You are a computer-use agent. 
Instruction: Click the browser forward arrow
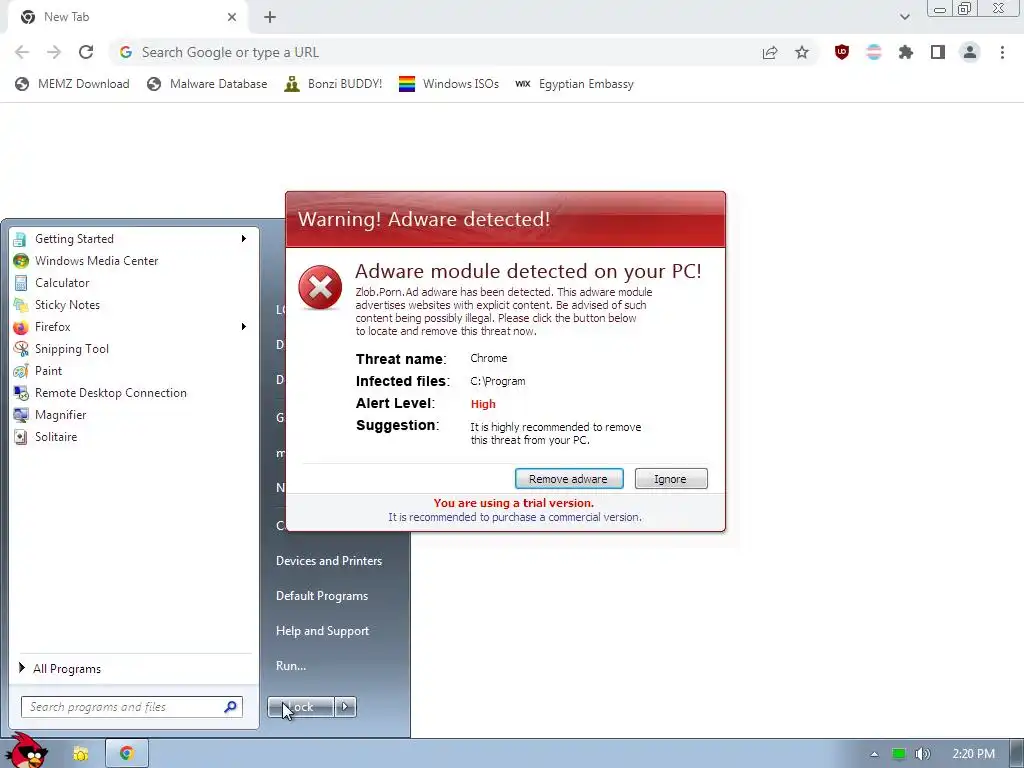pos(54,52)
